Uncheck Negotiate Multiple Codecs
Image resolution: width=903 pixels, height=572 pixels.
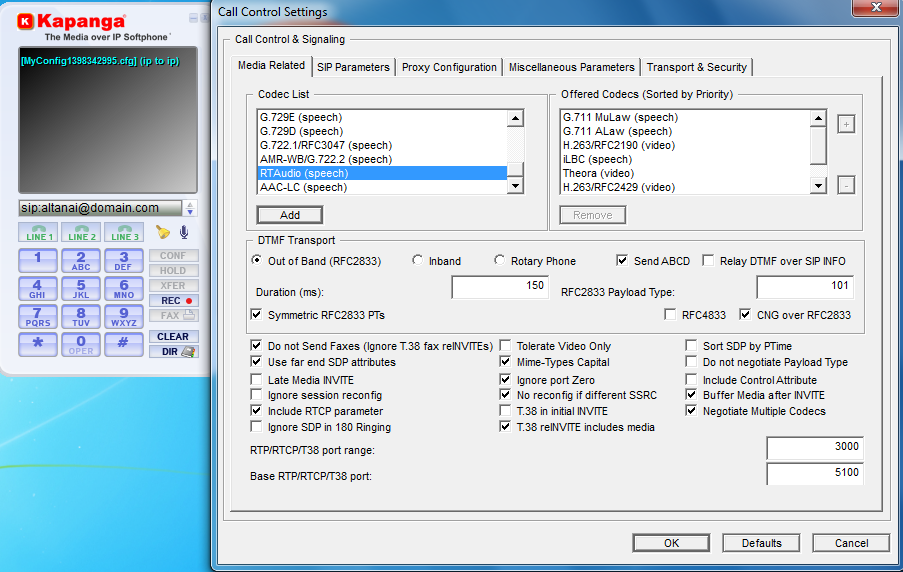point(693,411)
